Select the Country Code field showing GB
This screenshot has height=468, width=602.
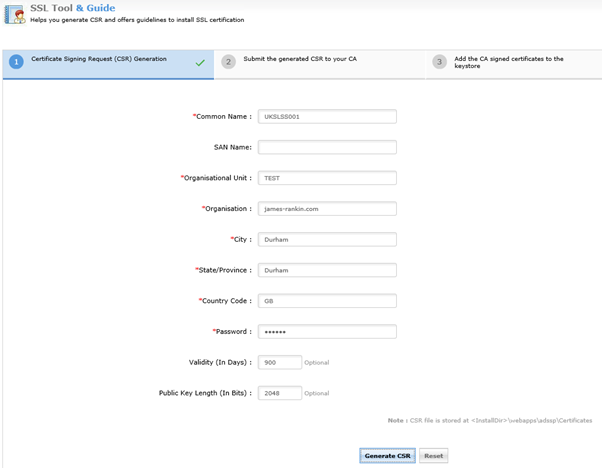click(327, 301)
